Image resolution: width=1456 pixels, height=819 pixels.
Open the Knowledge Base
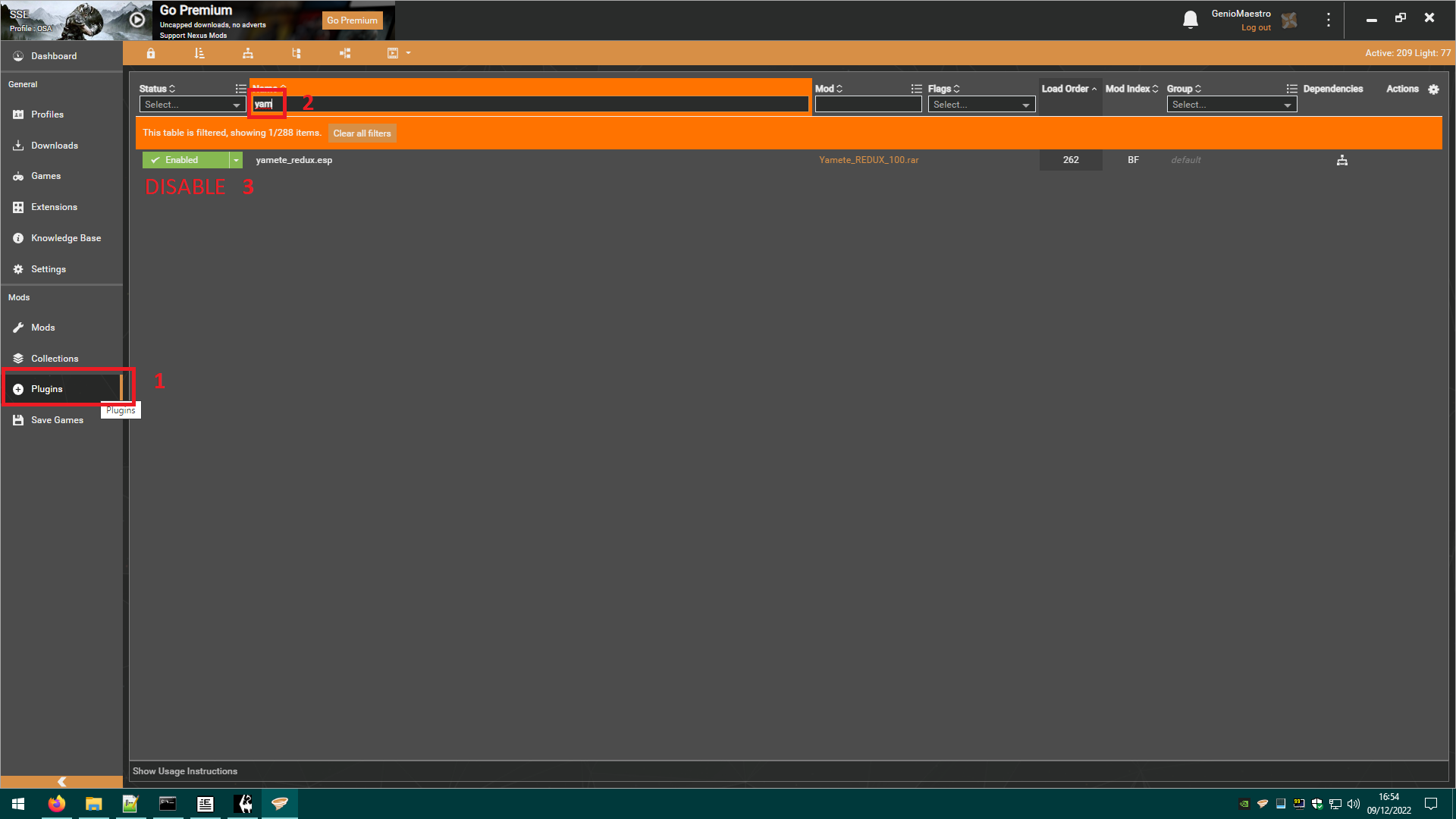point(61,238)
